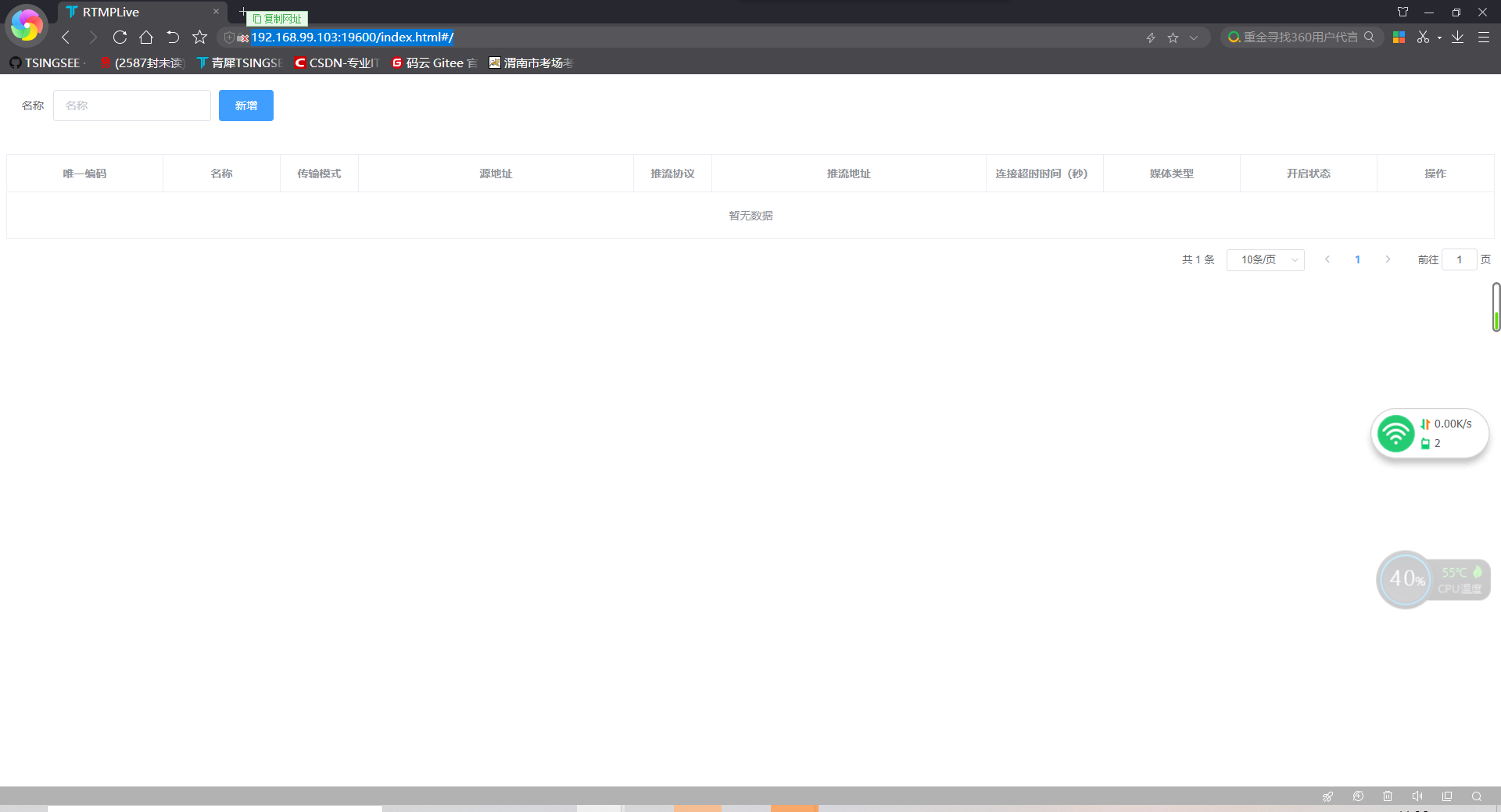Image resolution: width=1501 pixels, height=812 pixels.
Task: Click the 名称 name input field
Action: 131,106
